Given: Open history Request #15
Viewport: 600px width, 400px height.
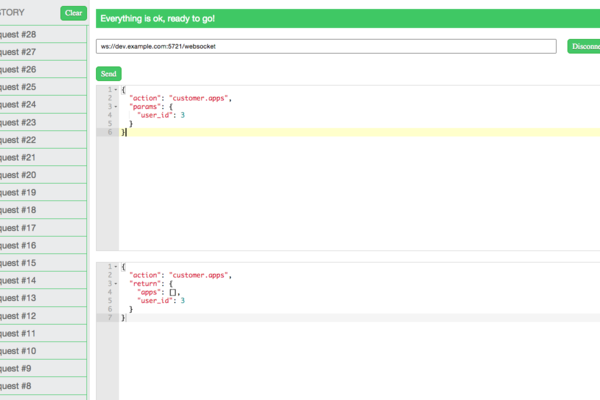Looking at the screenshot, I should pos(43,263).
